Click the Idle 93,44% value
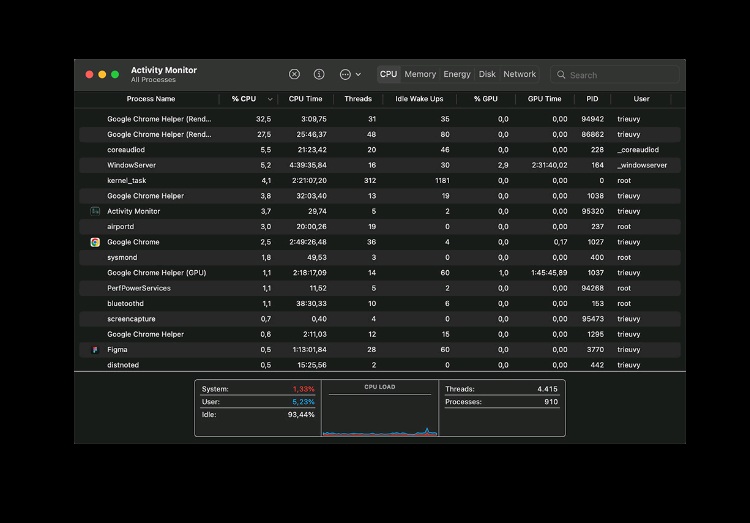Viewport: 750px width, 523px height. click(x=301, y=414)
